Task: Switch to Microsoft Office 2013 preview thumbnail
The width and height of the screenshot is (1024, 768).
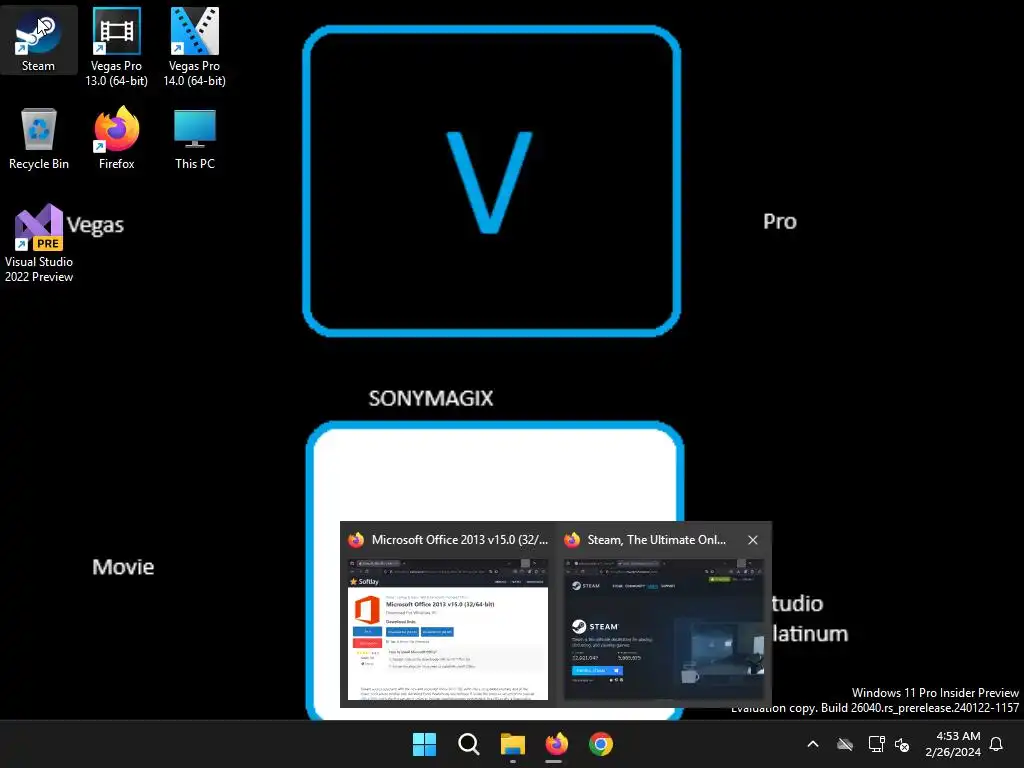Action: [x=448, y=630]
